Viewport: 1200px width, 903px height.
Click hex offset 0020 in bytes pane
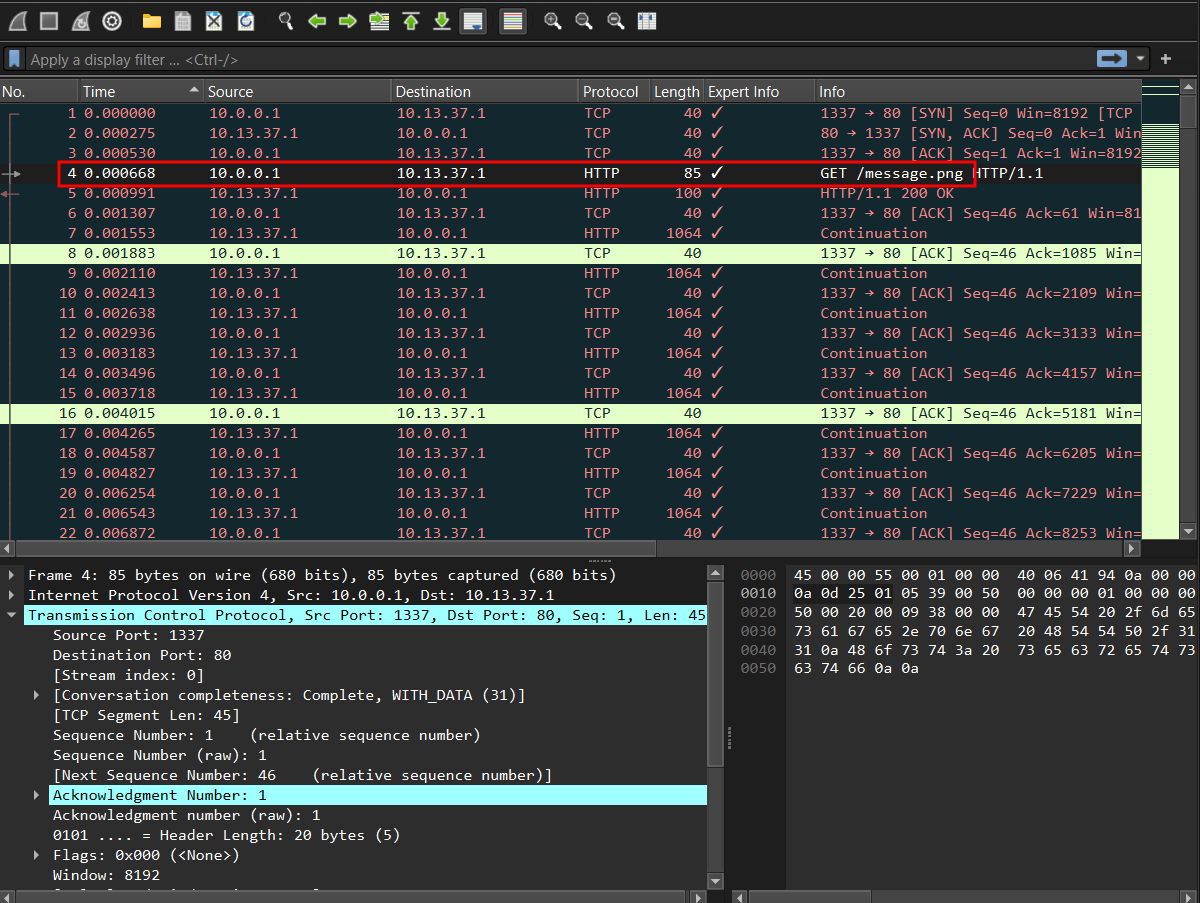click(x=758, y=612)
